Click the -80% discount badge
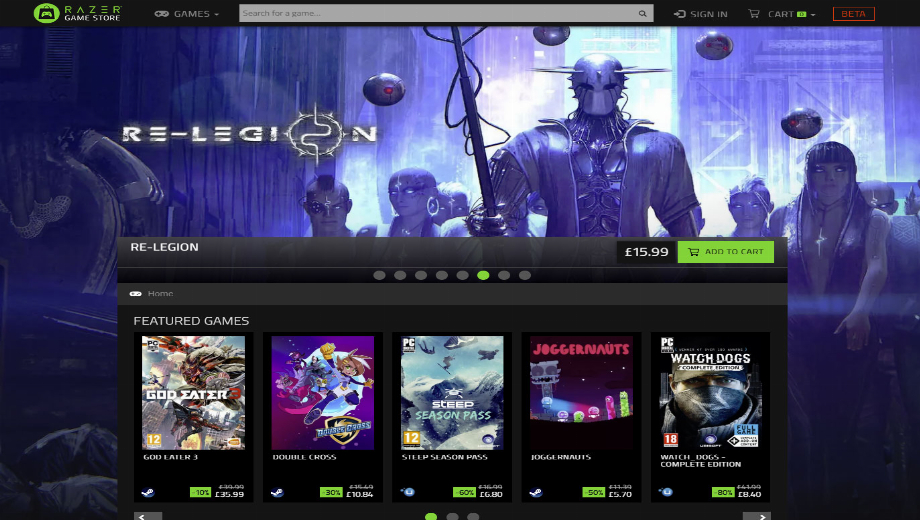 pyautogui.click(x=723, y=492)
